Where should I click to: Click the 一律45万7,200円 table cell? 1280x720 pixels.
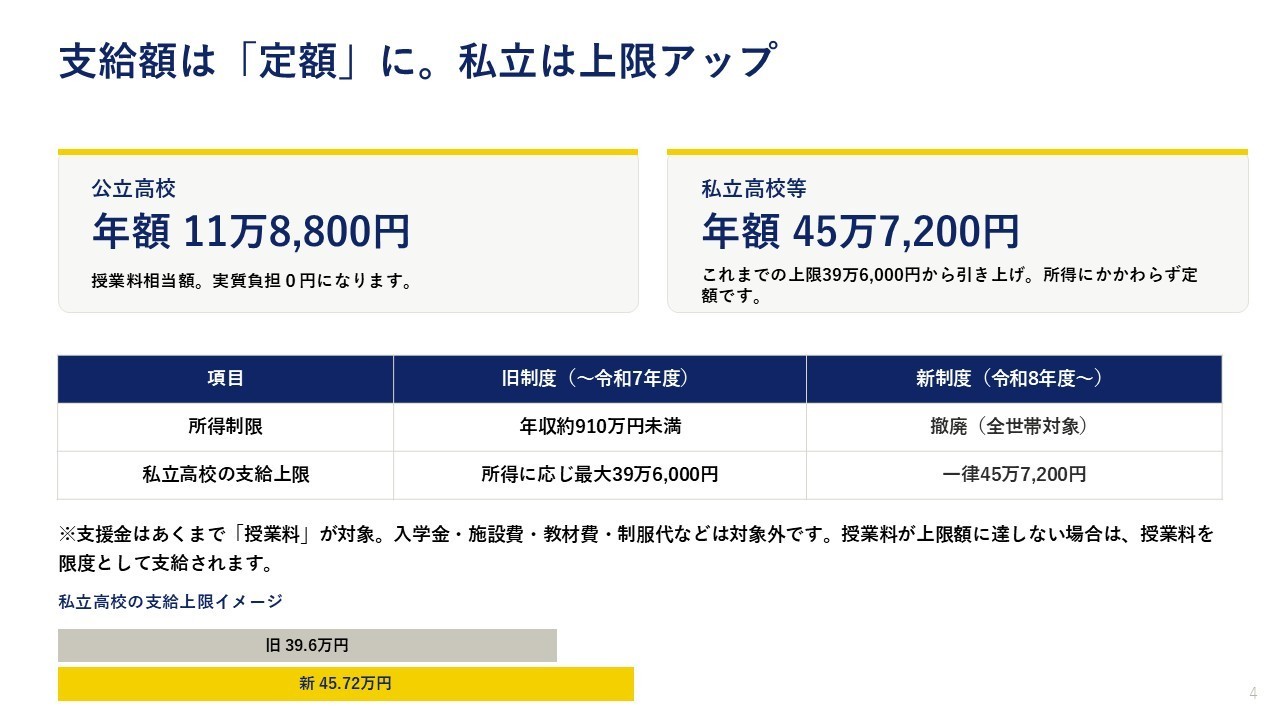pyautogui.click(x=1014, y=475)
